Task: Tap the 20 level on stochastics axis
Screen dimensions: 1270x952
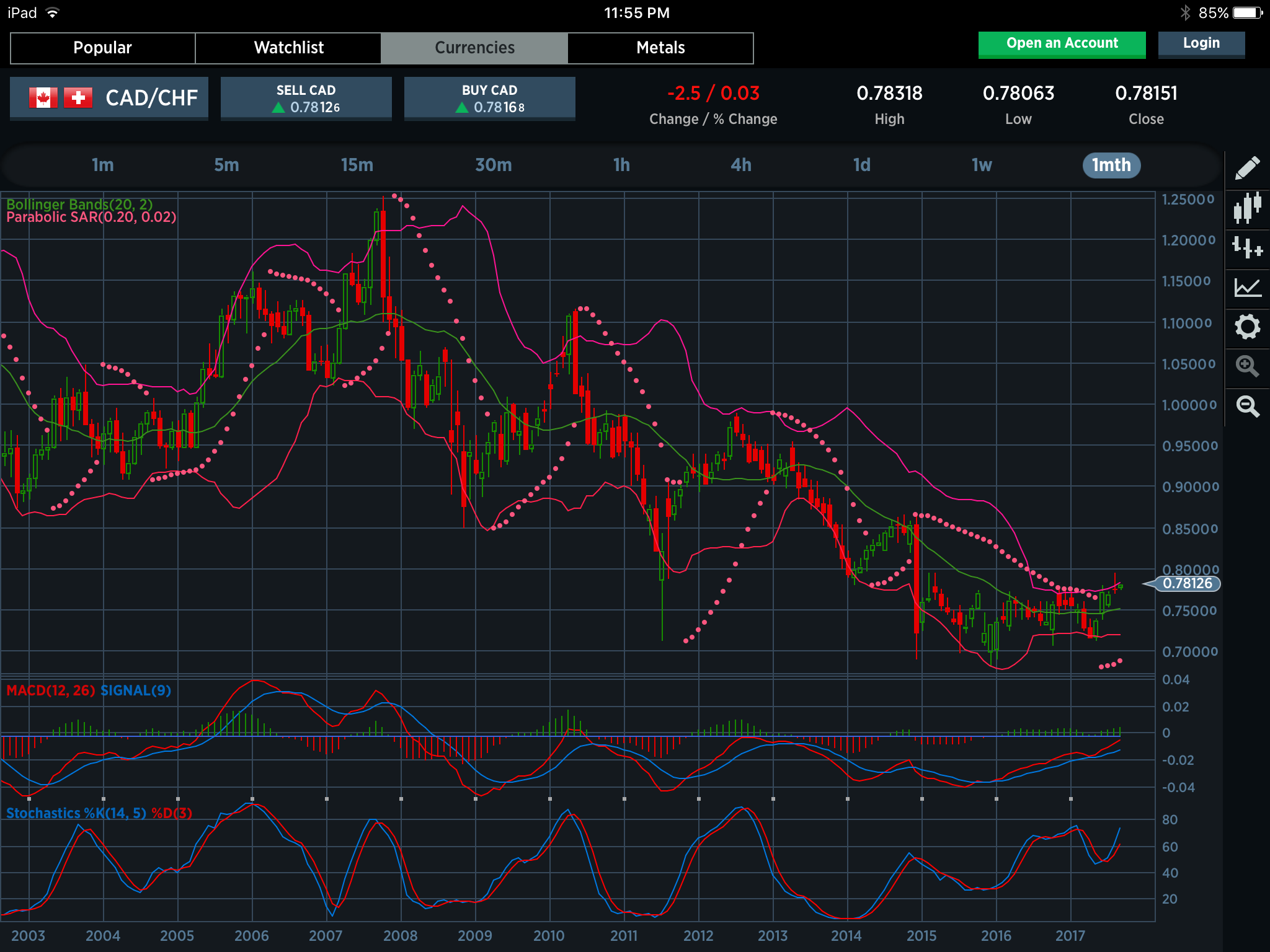Action: 1170,899
